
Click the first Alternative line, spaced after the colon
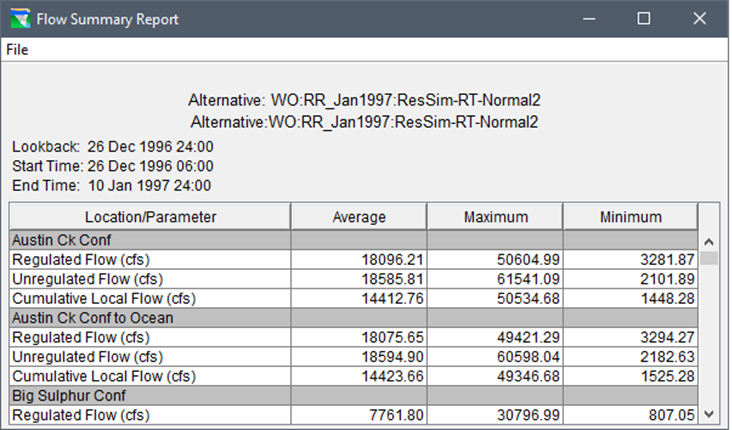coord(364,100)
